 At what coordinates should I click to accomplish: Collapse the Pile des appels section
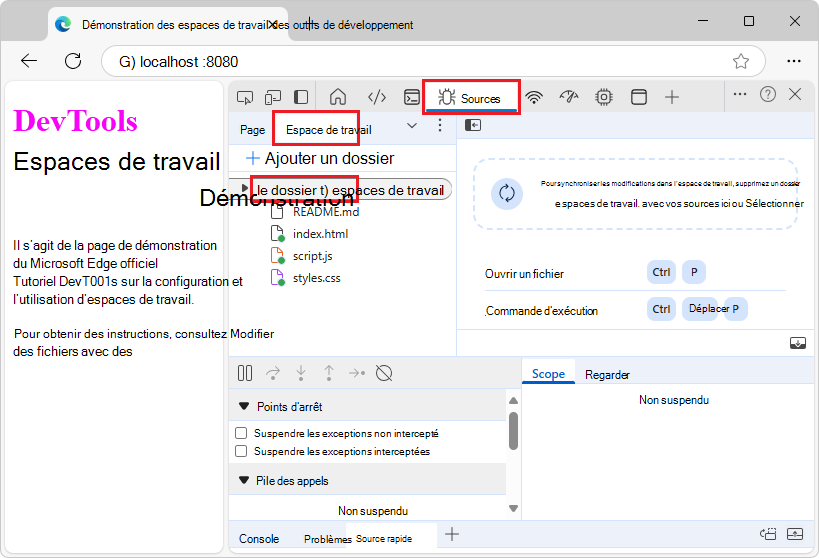click(244, 480)
